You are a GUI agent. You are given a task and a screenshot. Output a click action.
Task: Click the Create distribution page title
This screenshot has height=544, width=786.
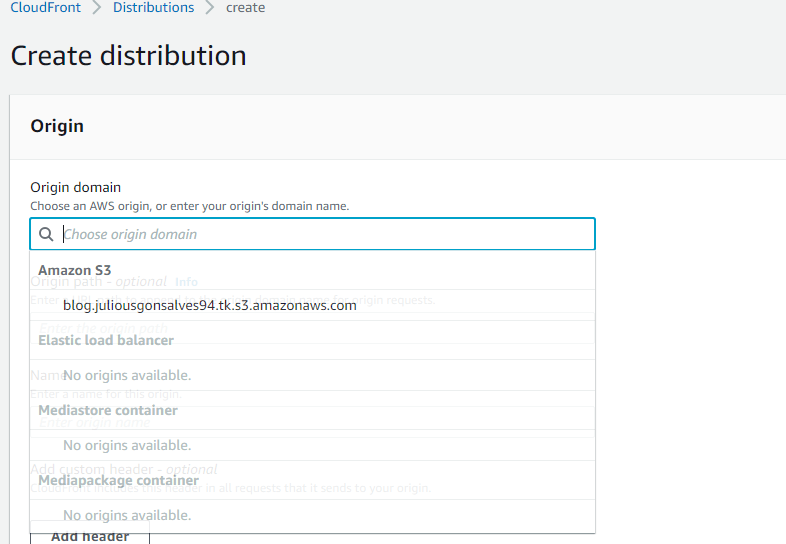(129, 55)
